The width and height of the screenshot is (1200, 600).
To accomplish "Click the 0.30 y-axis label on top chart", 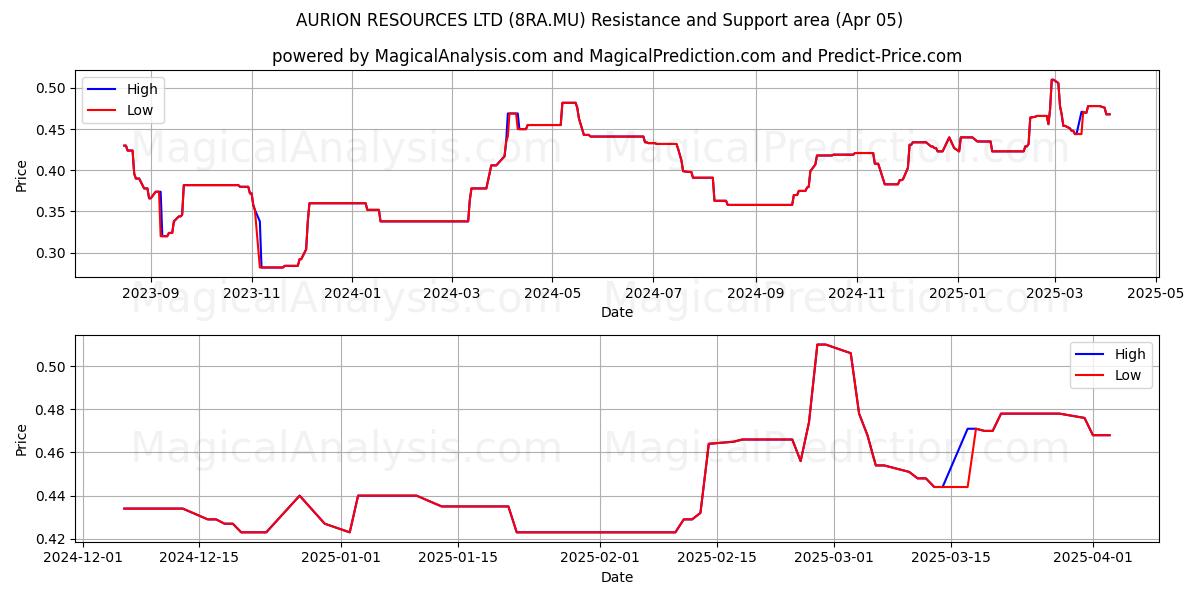I will (x=52, y=253).
